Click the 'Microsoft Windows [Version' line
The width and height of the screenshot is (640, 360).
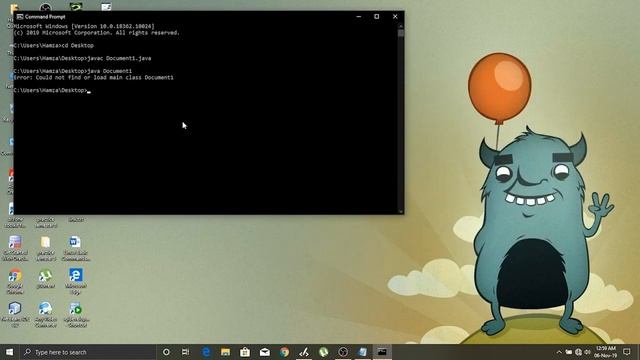(84, 26)
